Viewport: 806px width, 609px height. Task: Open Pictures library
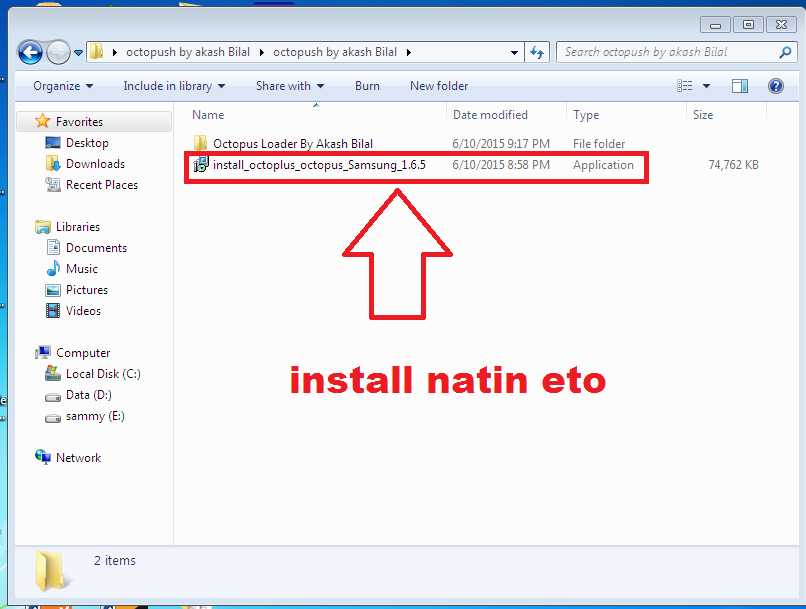tap(87, 290)
